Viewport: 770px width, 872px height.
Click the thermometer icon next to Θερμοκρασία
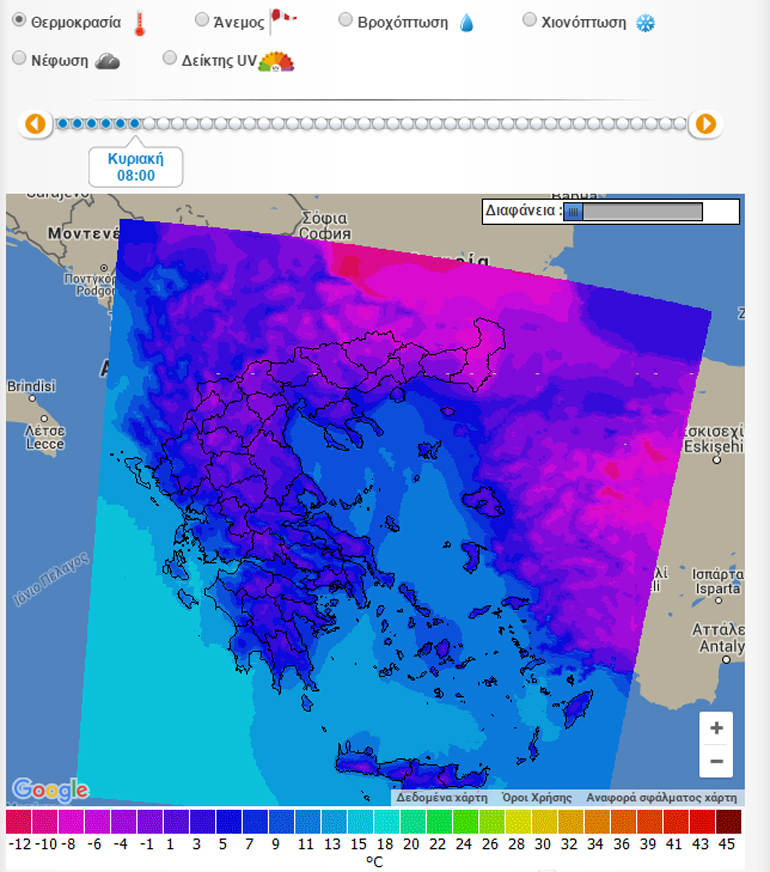tap(139, 23)
